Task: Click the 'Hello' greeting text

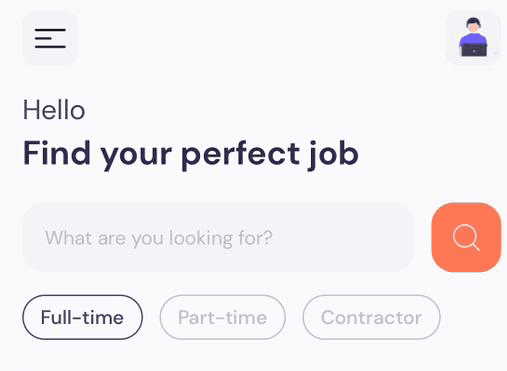Action: tap(54, 110)
